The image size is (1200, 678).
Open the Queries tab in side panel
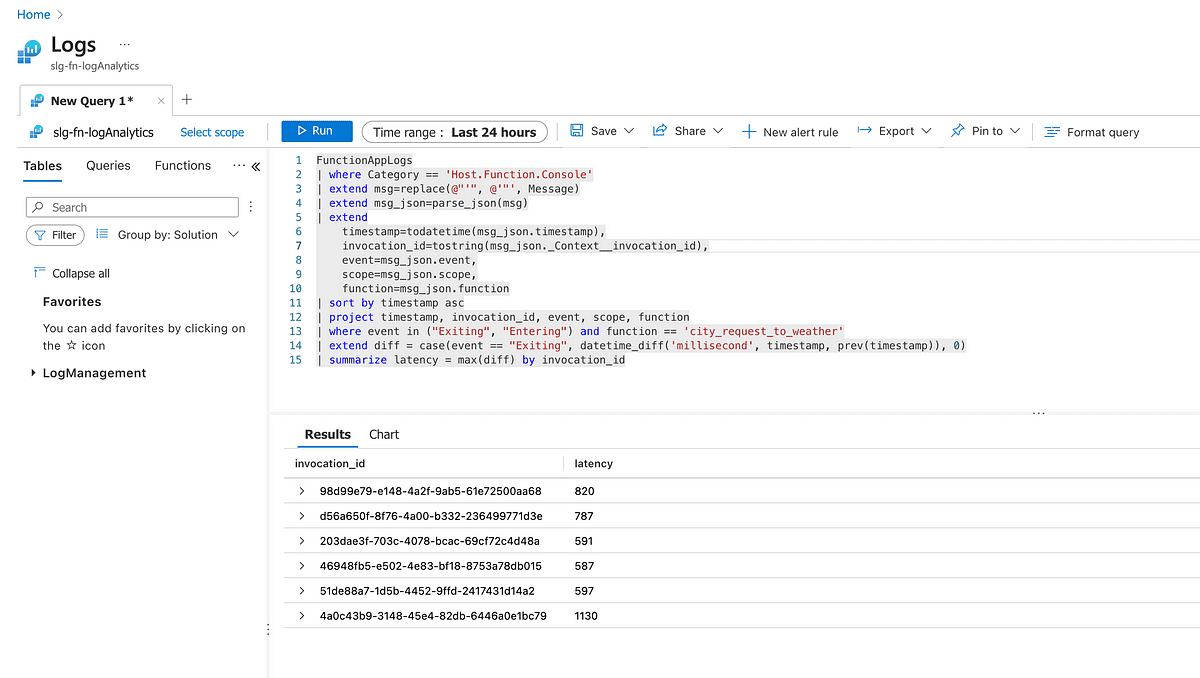[108, 166]
